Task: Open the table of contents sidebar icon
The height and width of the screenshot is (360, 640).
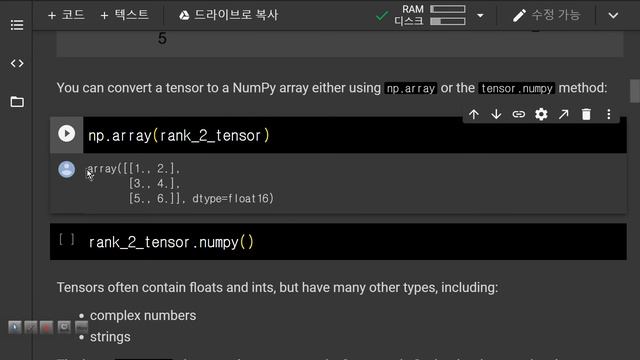Action: [17, 25]
